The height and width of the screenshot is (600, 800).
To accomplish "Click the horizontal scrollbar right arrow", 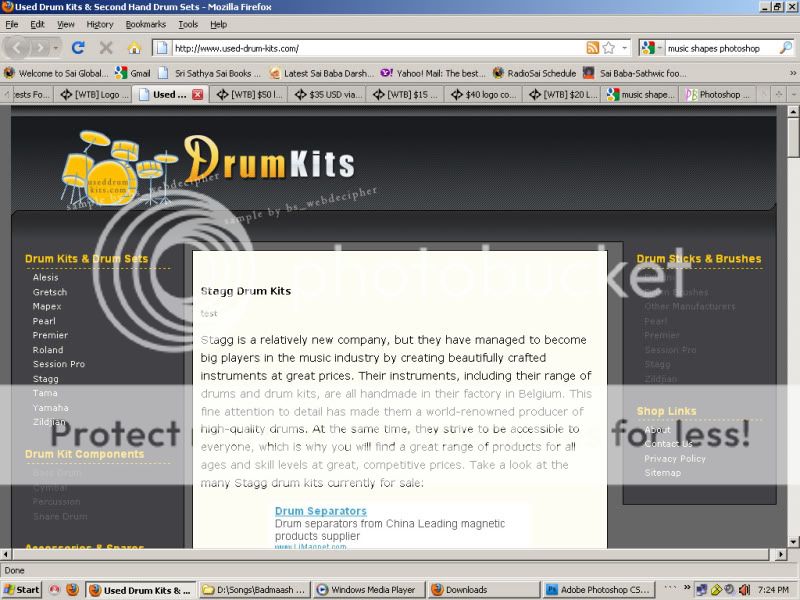I will pyautogui.click(x=781, y=554).
